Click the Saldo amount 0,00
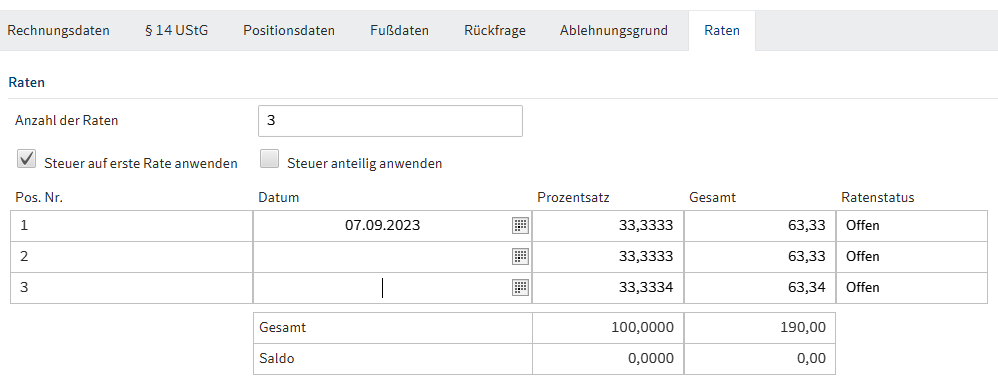 click(760, 359)
